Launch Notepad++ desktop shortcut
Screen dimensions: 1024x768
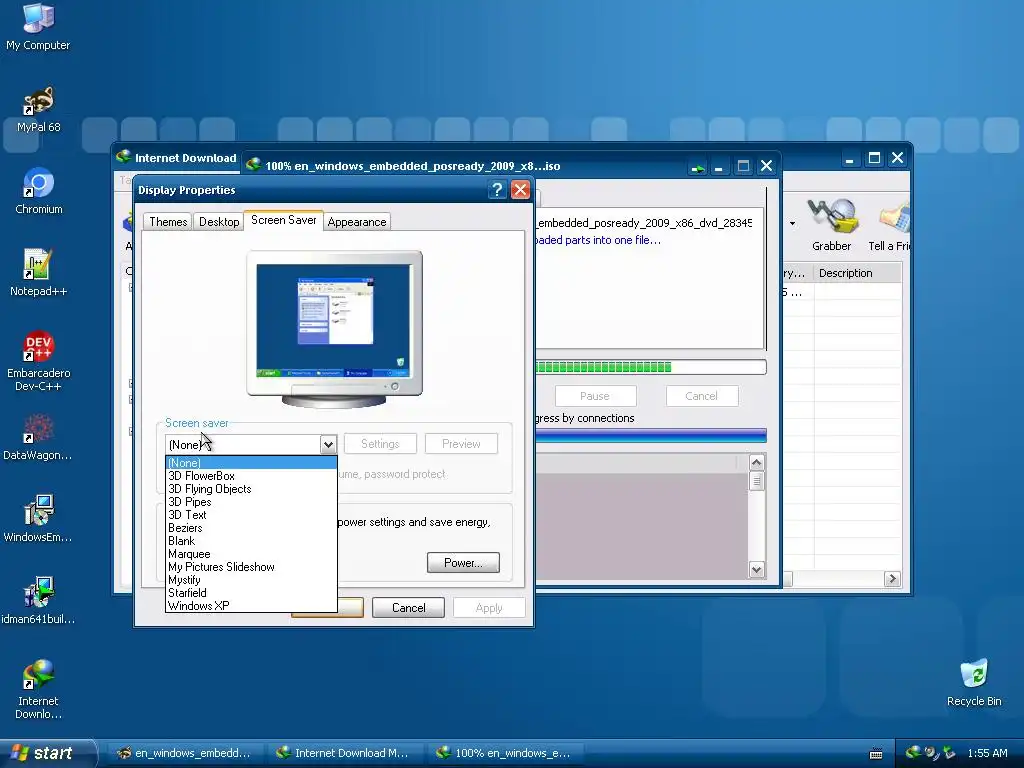coord(38,272)
